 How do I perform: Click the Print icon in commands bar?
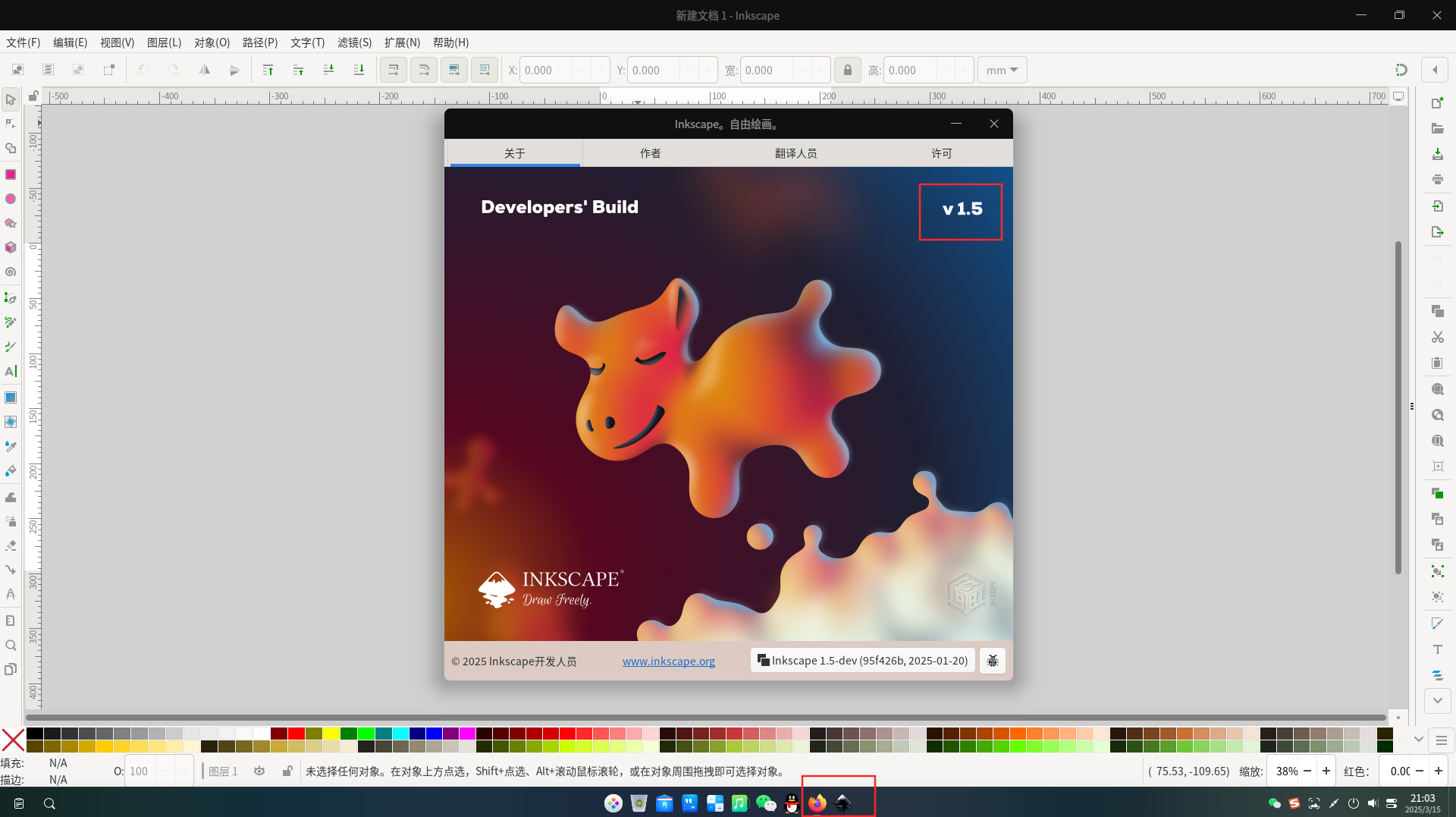coord(1437,180)
